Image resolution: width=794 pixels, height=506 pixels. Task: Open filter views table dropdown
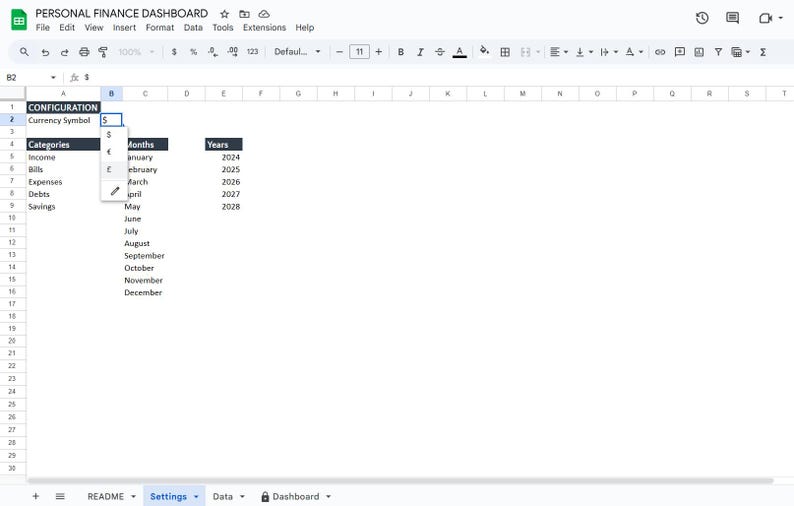coord(740,52)
